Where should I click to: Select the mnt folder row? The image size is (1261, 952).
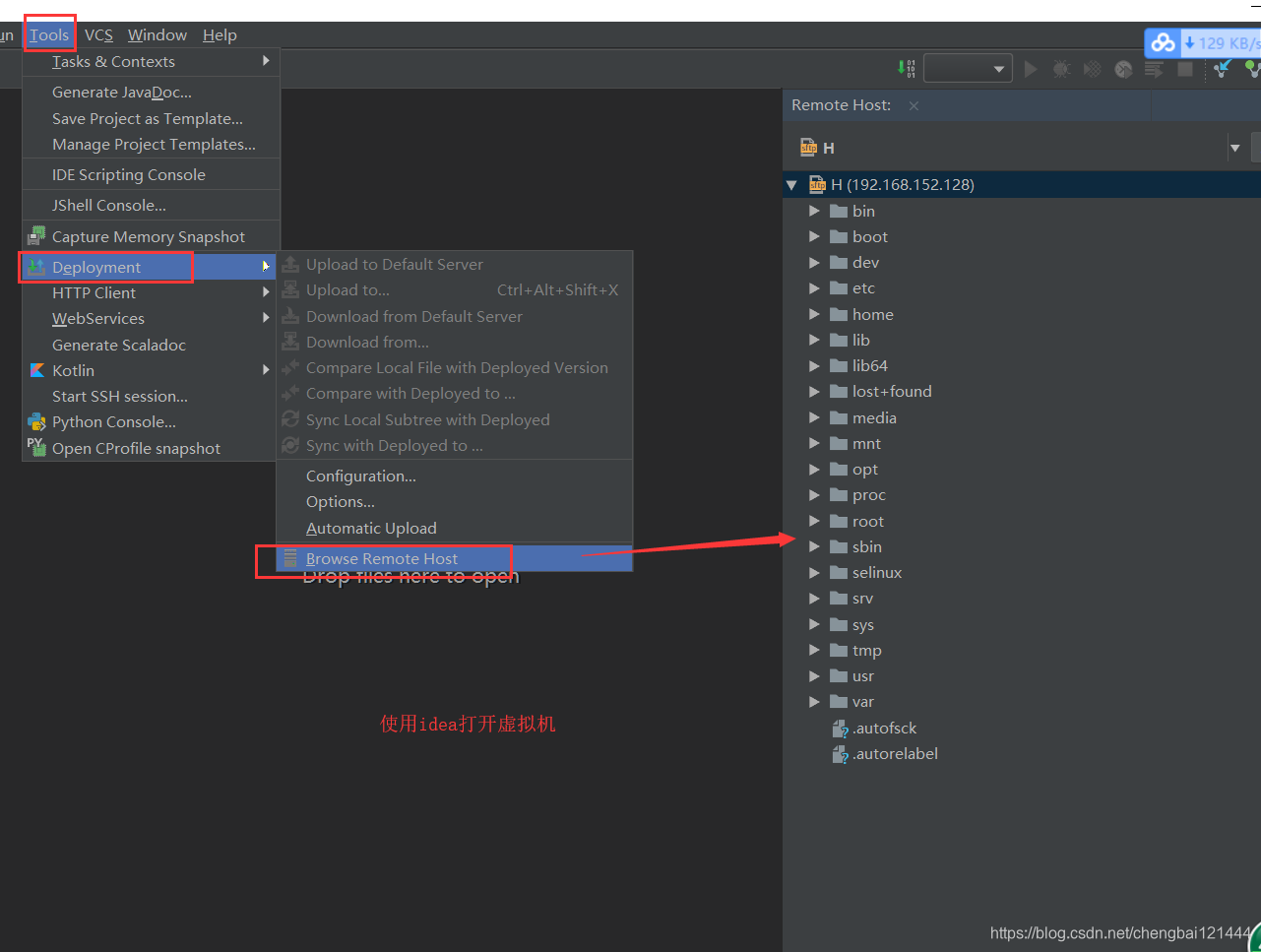pos(1022,443)
